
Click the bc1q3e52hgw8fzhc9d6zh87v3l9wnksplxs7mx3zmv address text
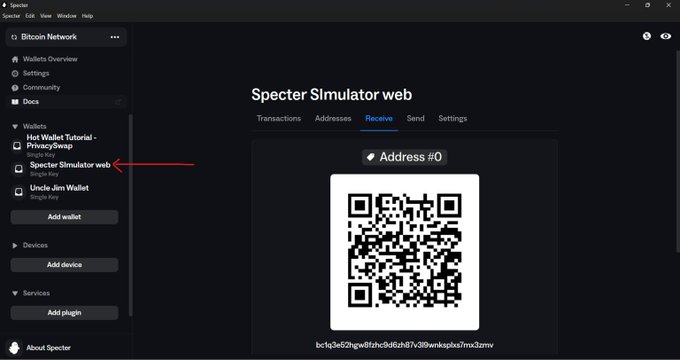pos(405,345)
